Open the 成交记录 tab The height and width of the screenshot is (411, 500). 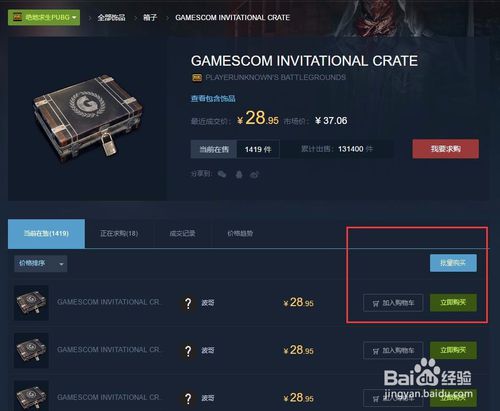coord(182,233)
